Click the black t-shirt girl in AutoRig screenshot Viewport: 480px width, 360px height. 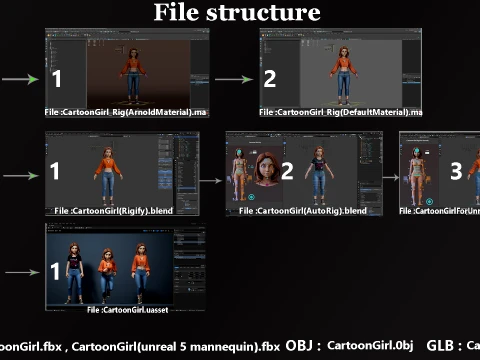(x=319, y=175)
